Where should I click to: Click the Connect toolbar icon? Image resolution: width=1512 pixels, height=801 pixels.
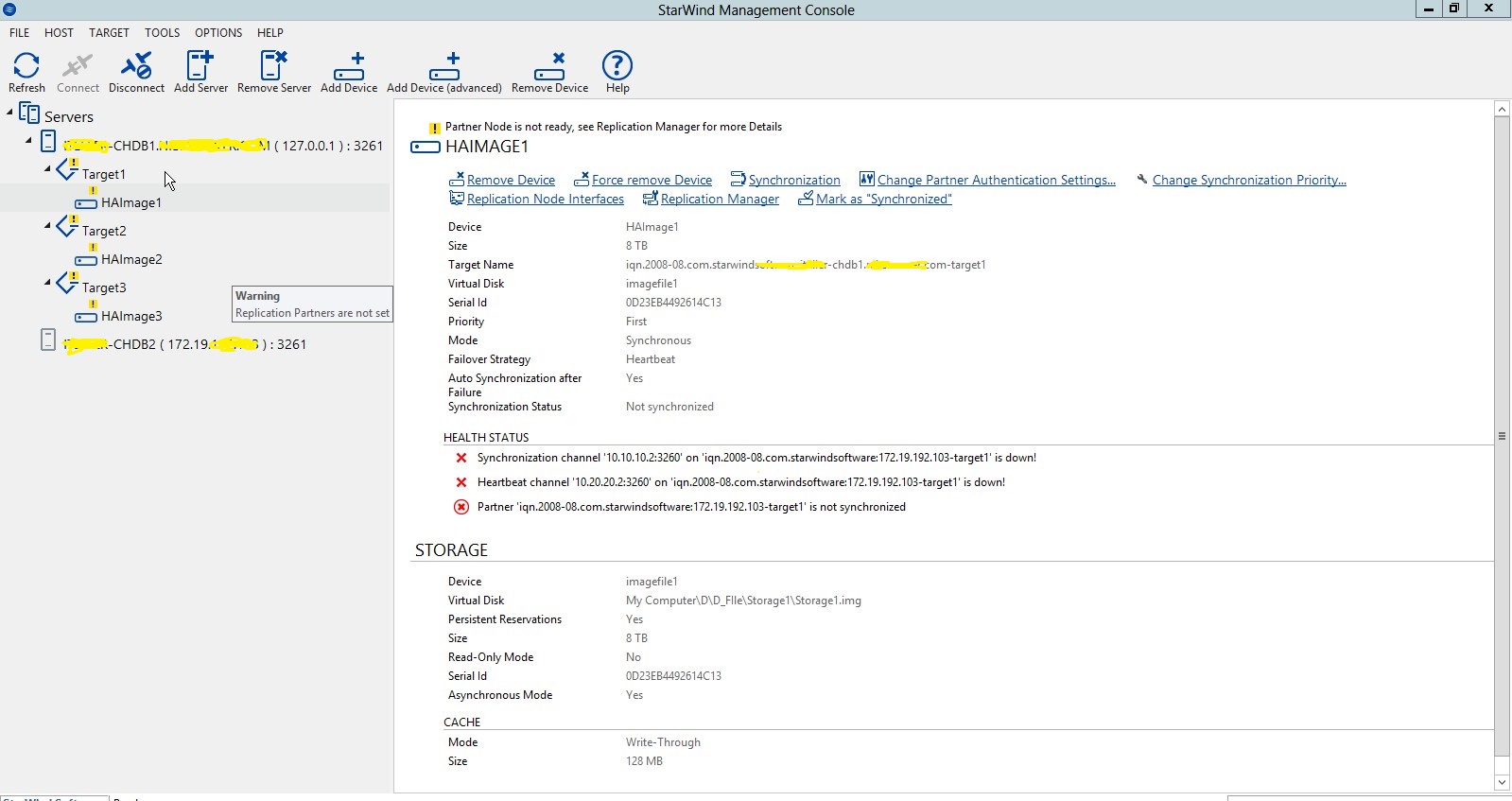click(x=77, y=65)
